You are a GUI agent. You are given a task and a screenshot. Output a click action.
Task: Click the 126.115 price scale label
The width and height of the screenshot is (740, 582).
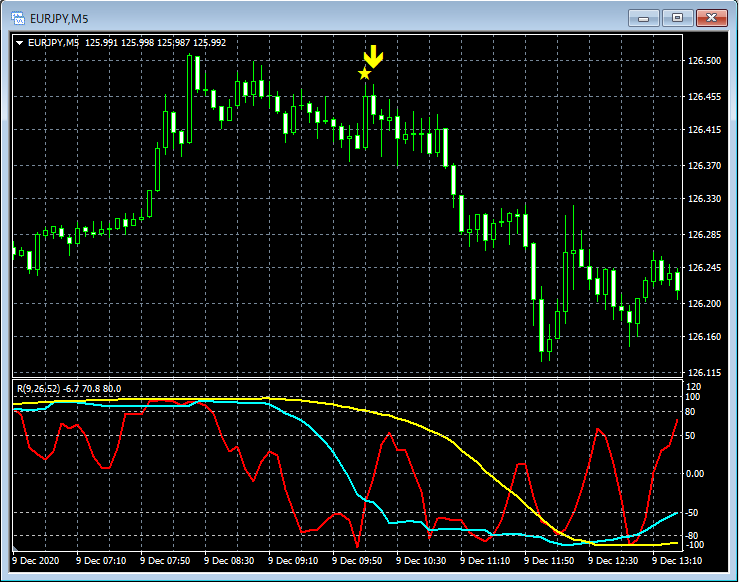click(x=704, y=372)
